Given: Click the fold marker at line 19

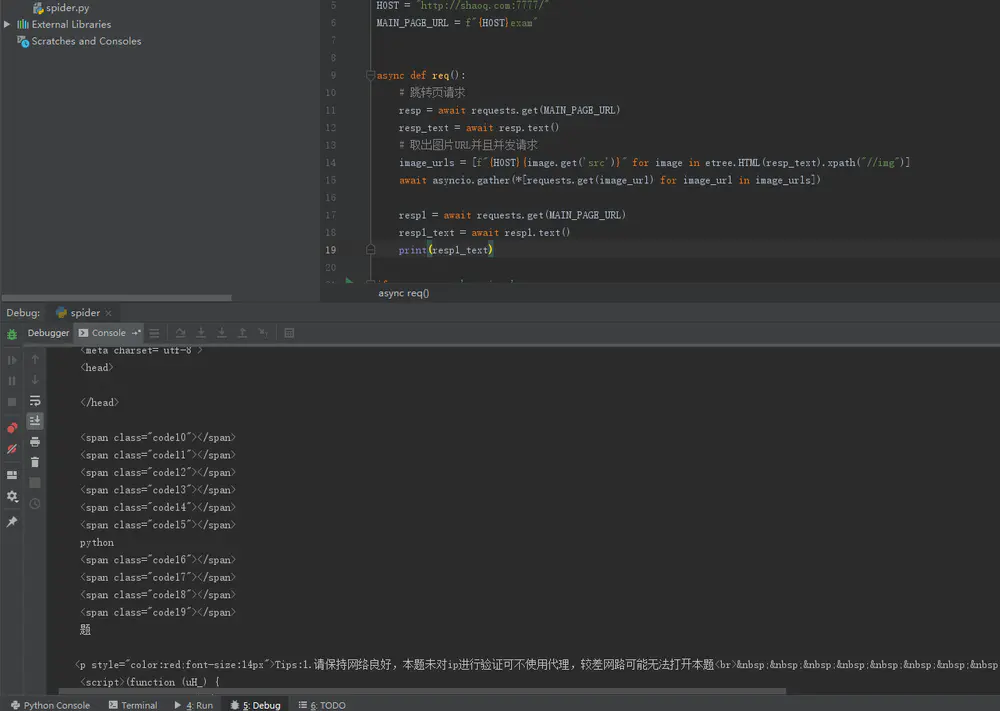Looking at the screenshot, I should pos(370,250).
